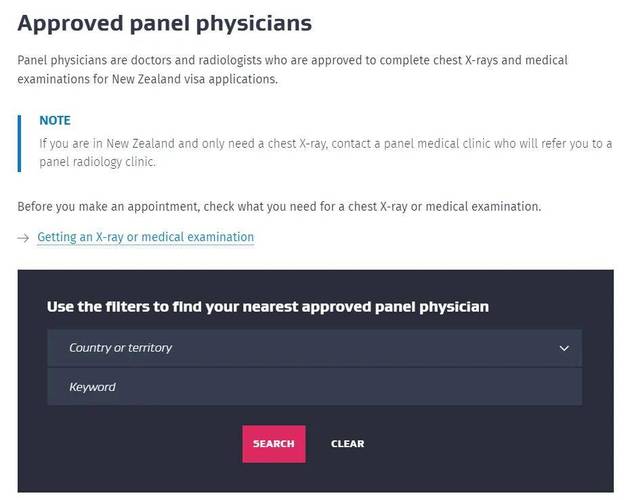The height and width of the screenshot is (500, 626).
Task: Click the chevron arrow in country selector
Action: click(564, 348)
